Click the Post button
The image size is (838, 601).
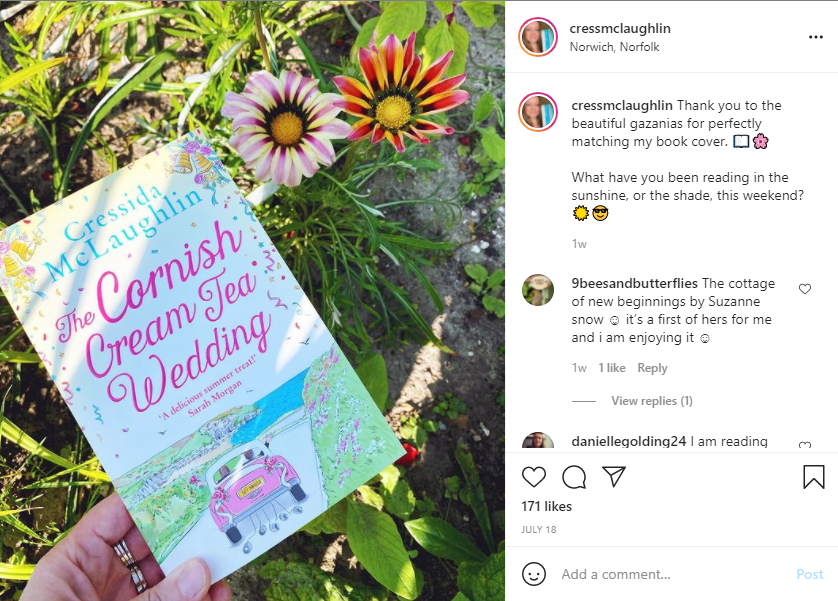[x=810, y=574]
